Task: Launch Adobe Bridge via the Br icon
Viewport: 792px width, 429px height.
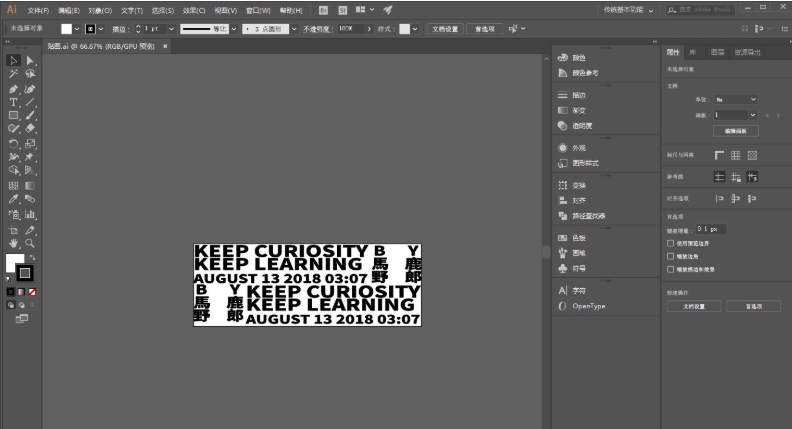Action: [x=323, y=10]
